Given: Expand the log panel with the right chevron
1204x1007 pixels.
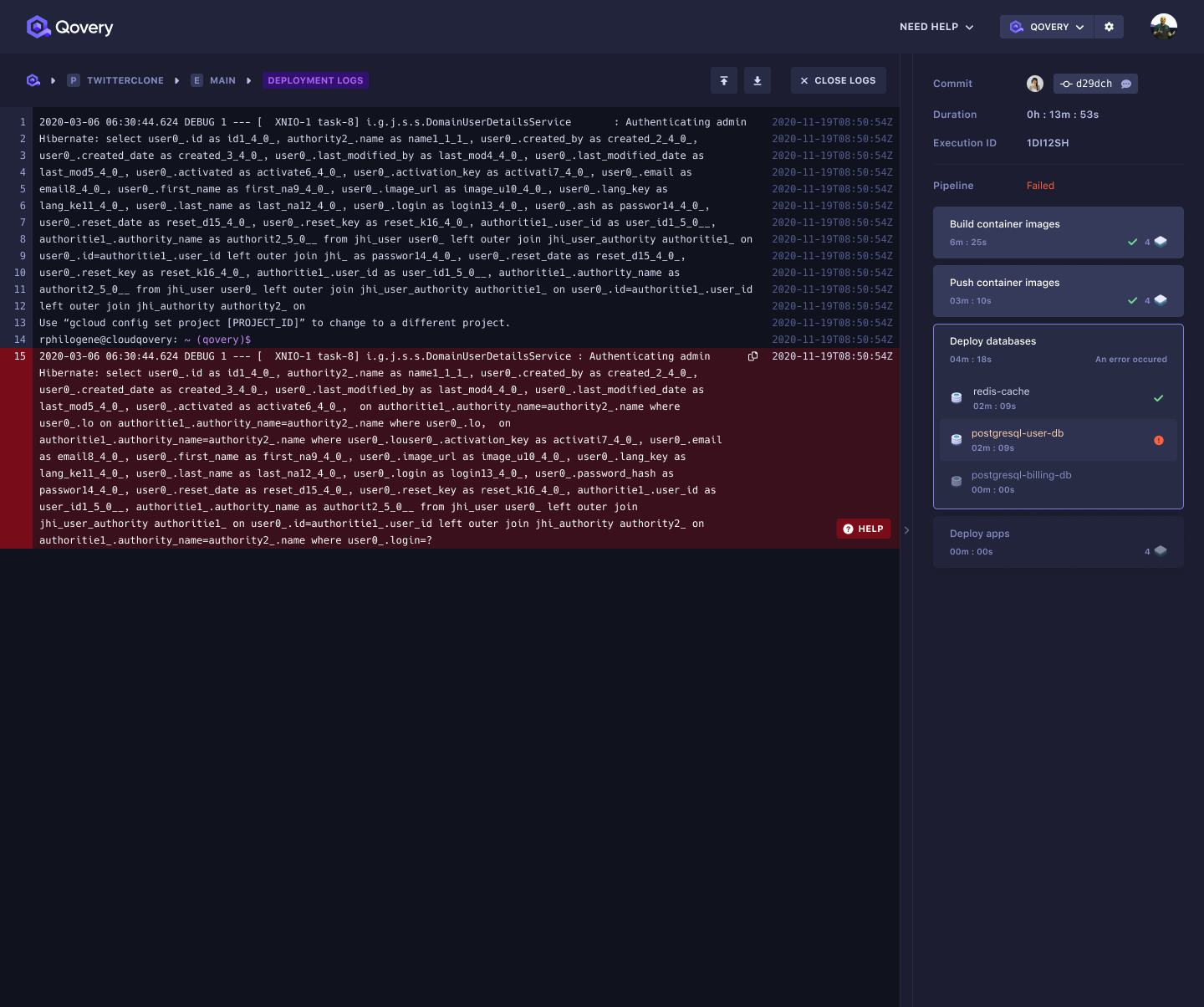Looking at the screenshot, I should point(906,529).
